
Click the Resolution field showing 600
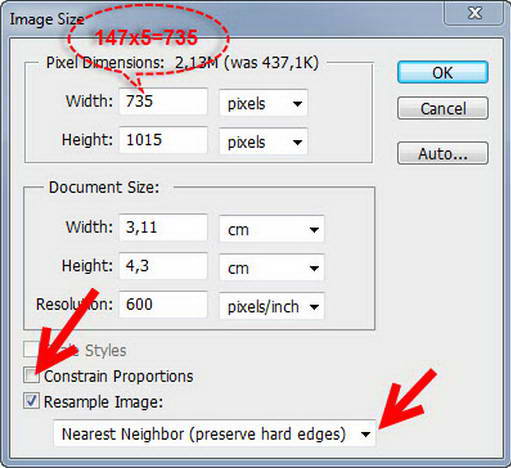click(x=163, y=304)
